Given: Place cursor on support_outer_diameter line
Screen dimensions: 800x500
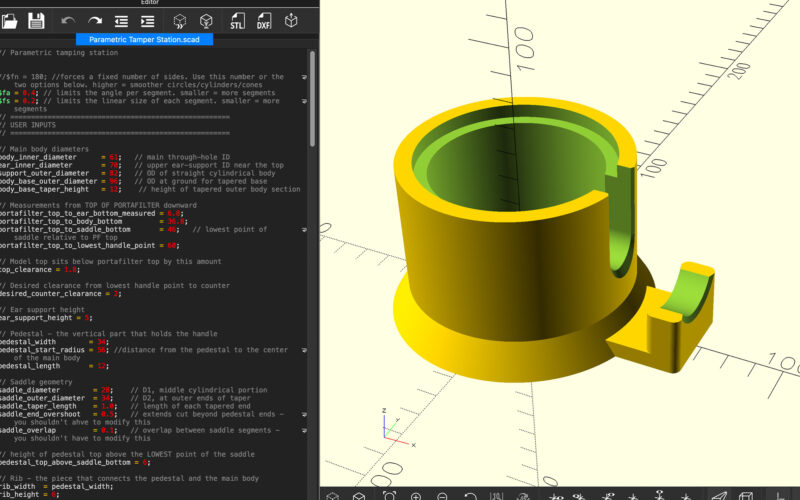Looking at the screenshot, I should [x=138, y=173].
